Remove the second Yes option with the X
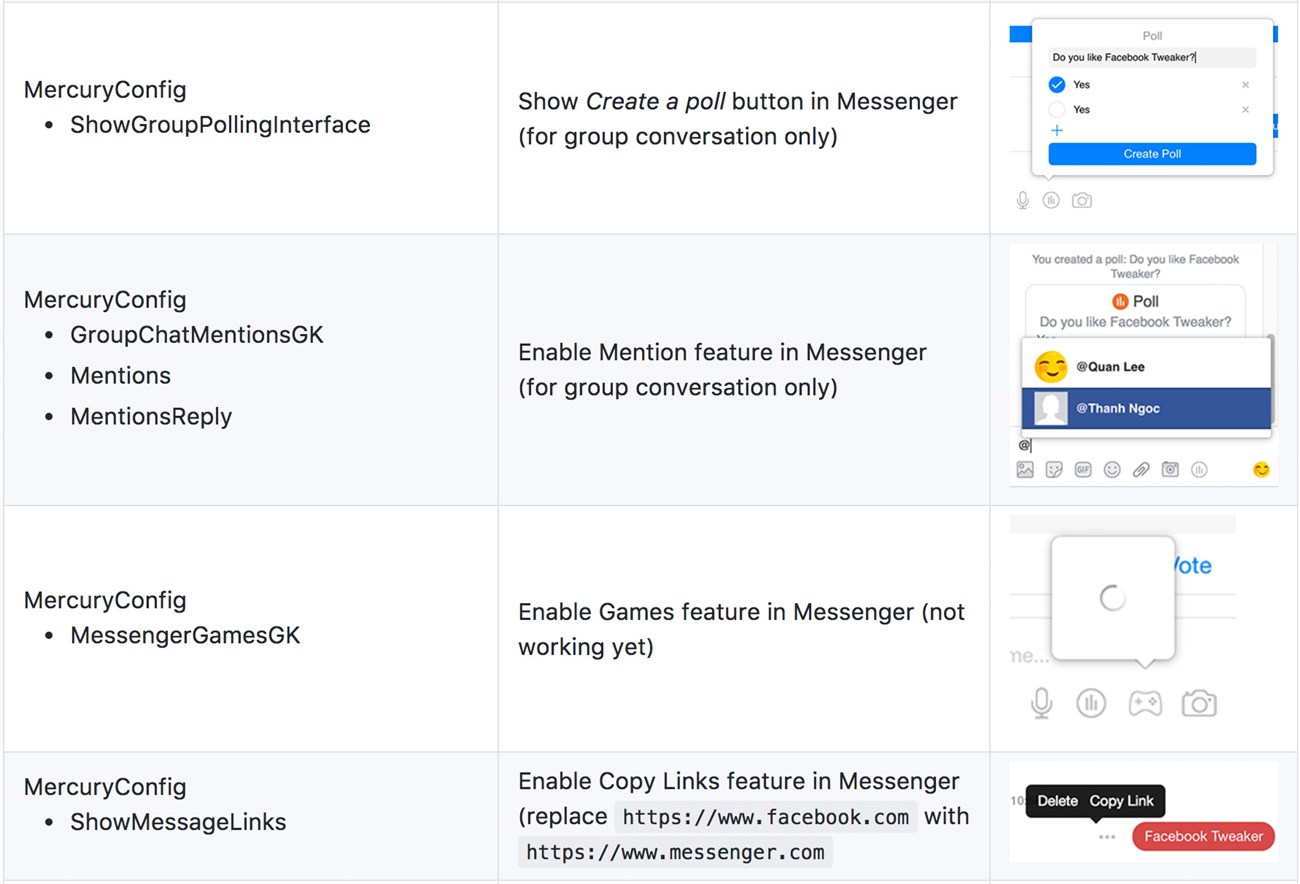1300x884 pixels. [x=1245, y=109]
